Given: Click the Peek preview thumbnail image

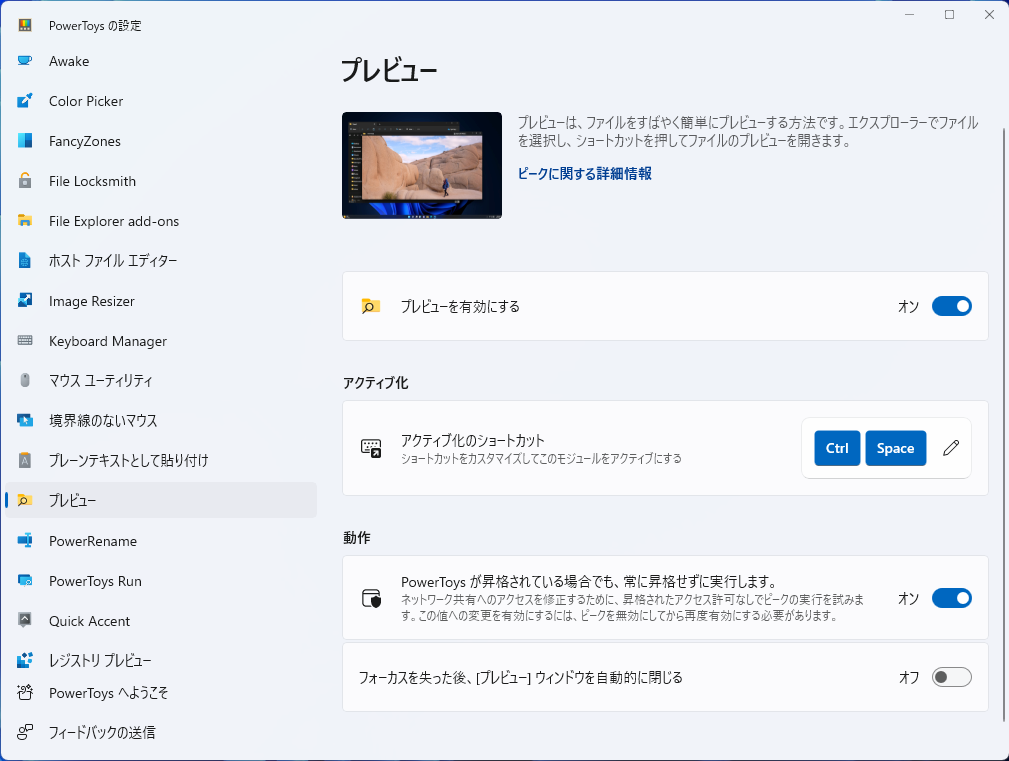Looking at the screenshot, I should (x=421, y=164).
